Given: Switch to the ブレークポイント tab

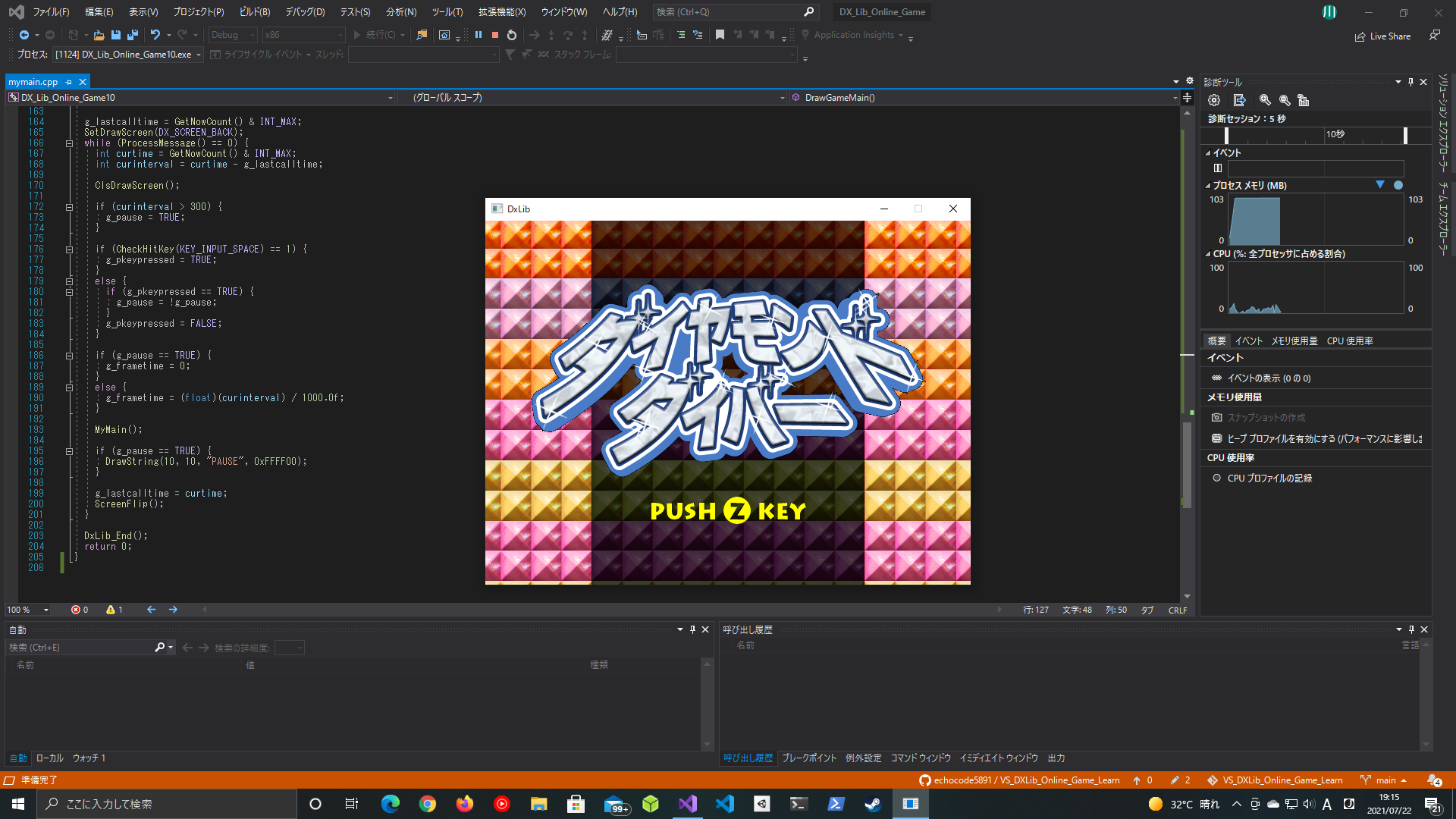Looking at the screenshot, I should pos(809,758).
